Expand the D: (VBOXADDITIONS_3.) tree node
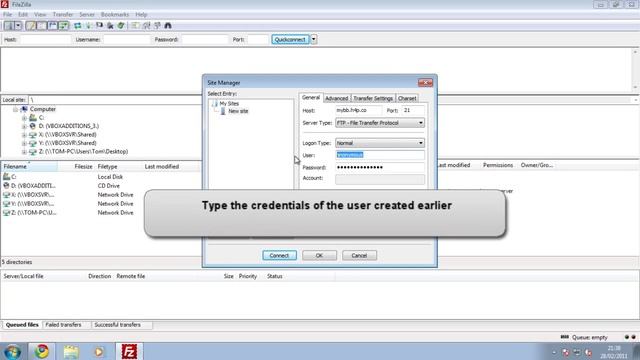 coord(24,127)
